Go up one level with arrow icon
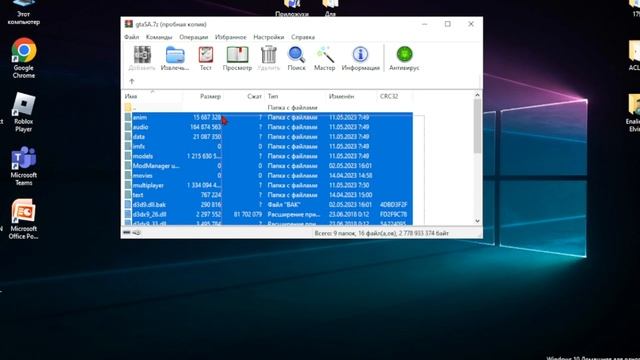Image resolution: width=640 pixels, height=360 pixels. pyautogui.click(x=132, y=81)
